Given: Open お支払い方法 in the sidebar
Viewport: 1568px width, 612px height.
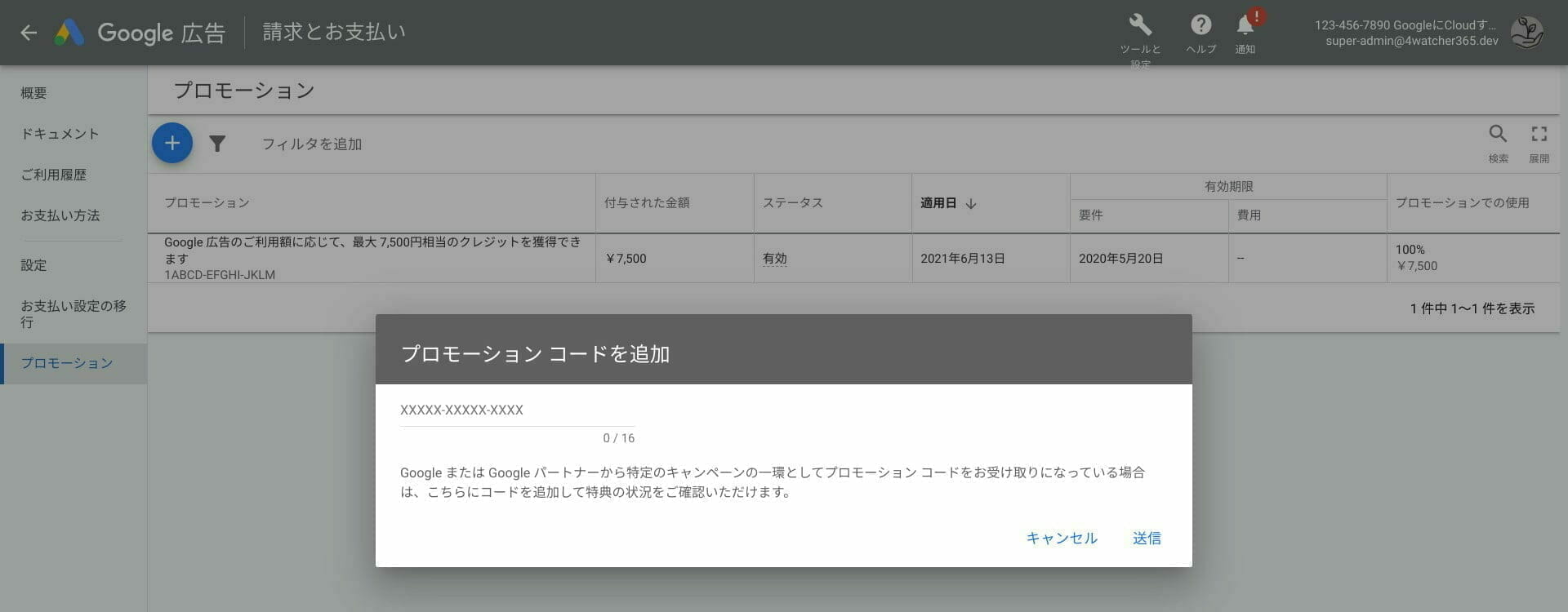Looking at the screenshot, I should coord(60,215).
